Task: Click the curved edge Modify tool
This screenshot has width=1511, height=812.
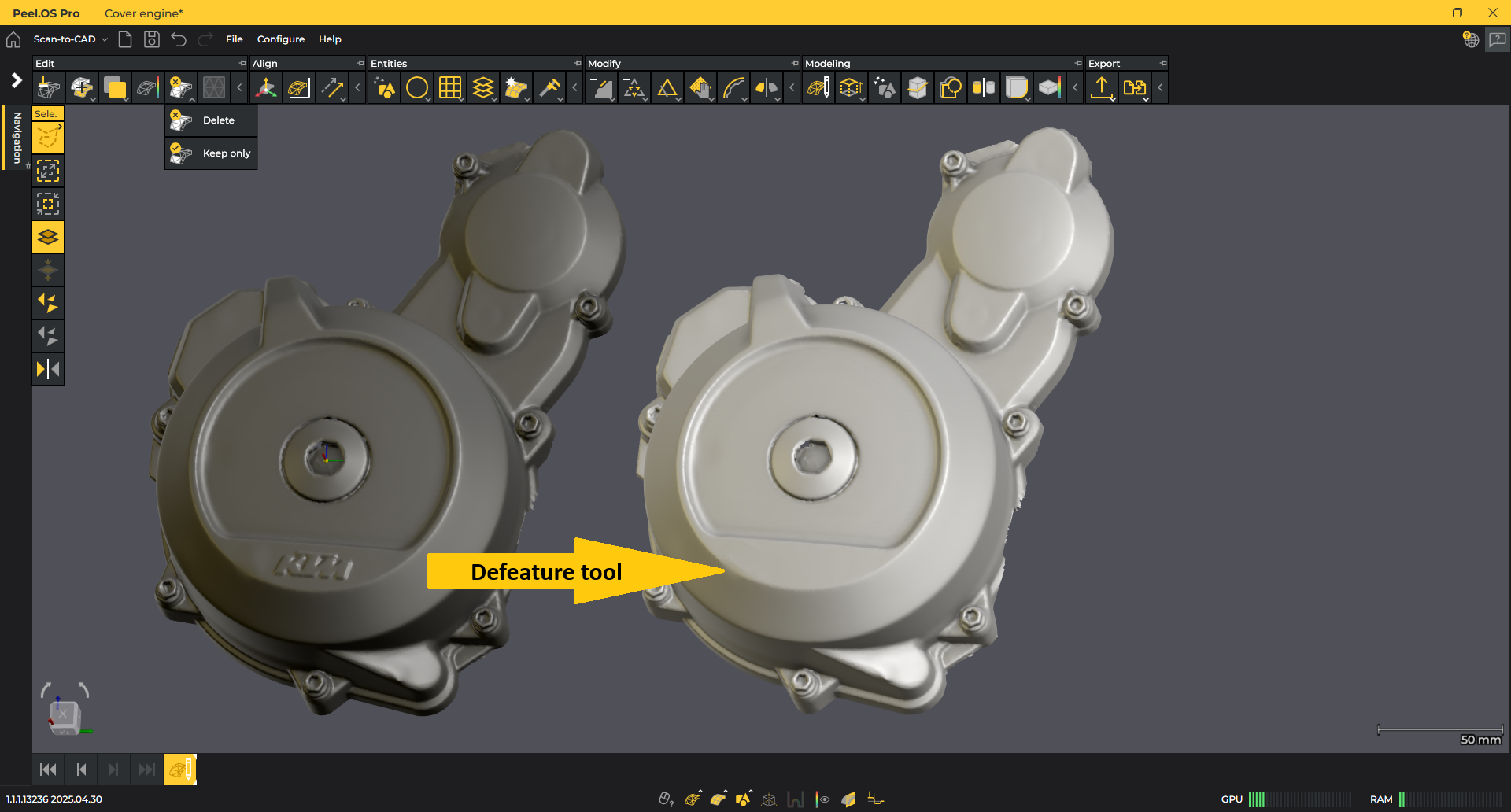Action: pos(733,88)
